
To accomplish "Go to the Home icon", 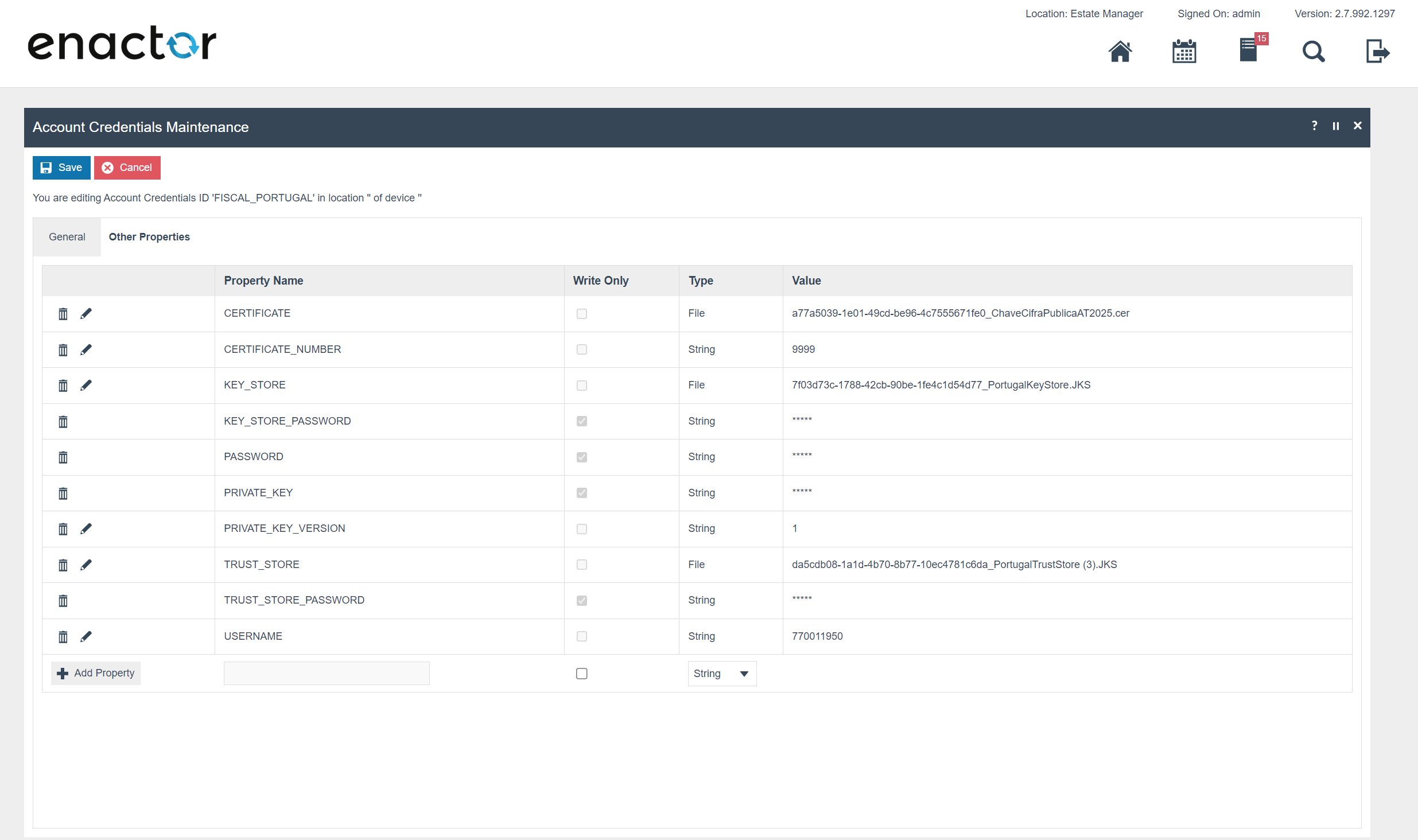I will pyautogui.click(x=1120, y=52).
